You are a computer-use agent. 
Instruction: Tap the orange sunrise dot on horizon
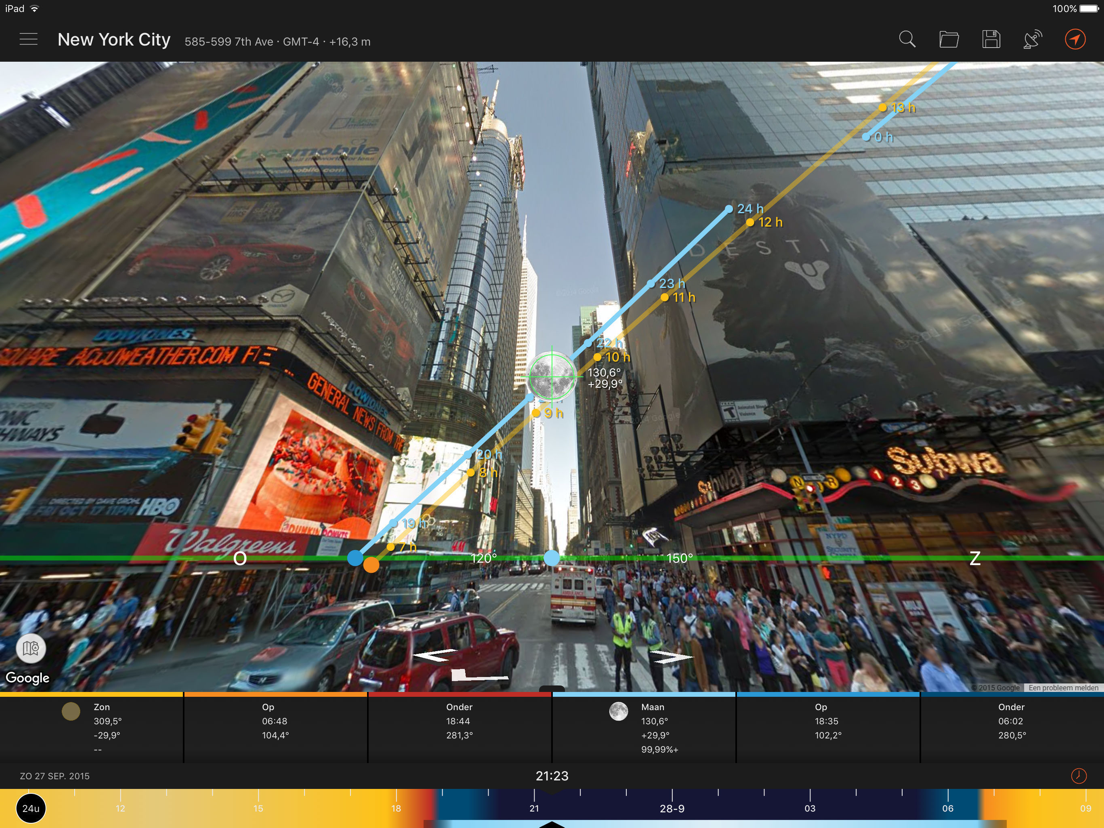(x=371, y=564)
